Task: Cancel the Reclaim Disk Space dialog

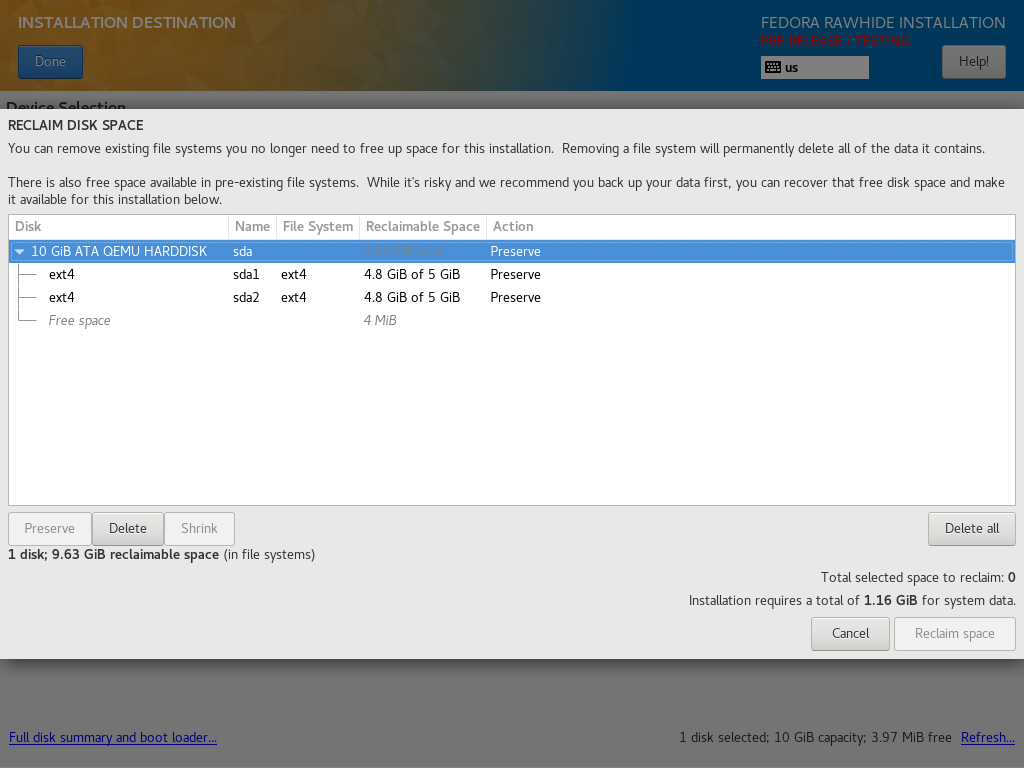Action: 850,633
